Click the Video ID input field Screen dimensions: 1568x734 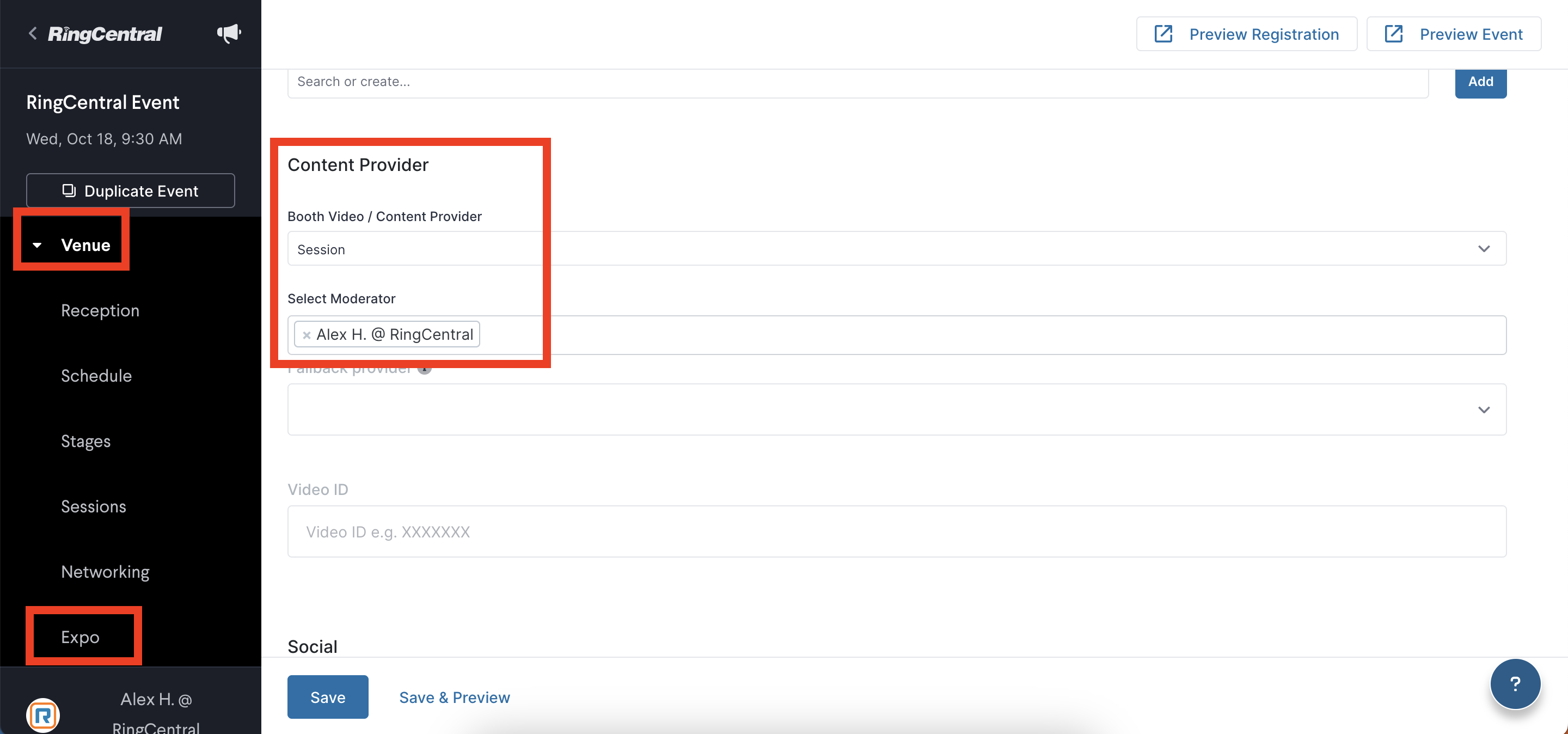pyautogui.click(x=897, y=531)
